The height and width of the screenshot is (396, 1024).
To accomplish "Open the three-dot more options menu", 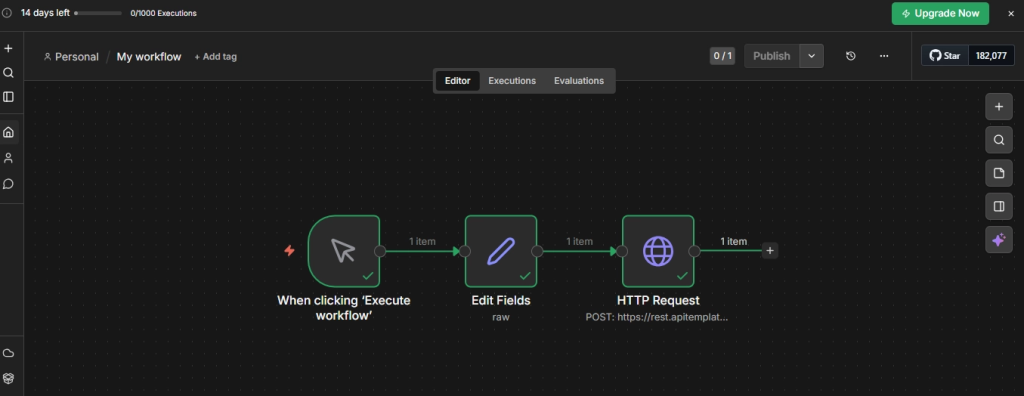I will 884,56.
